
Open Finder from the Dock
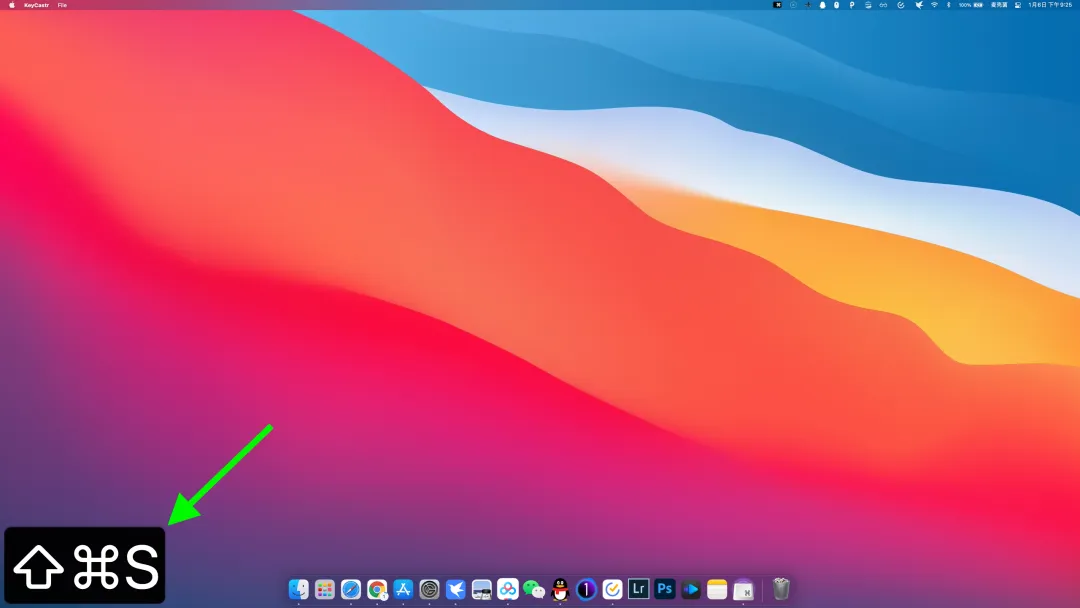tap(298, 589)
